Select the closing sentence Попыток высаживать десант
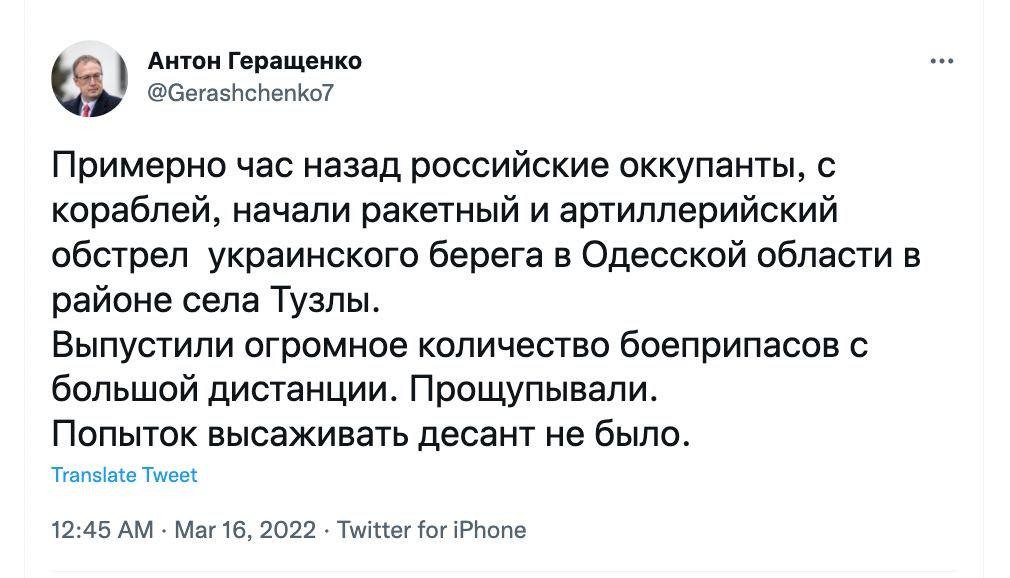This screenshot has width=1010, height=578. (294, 435)
